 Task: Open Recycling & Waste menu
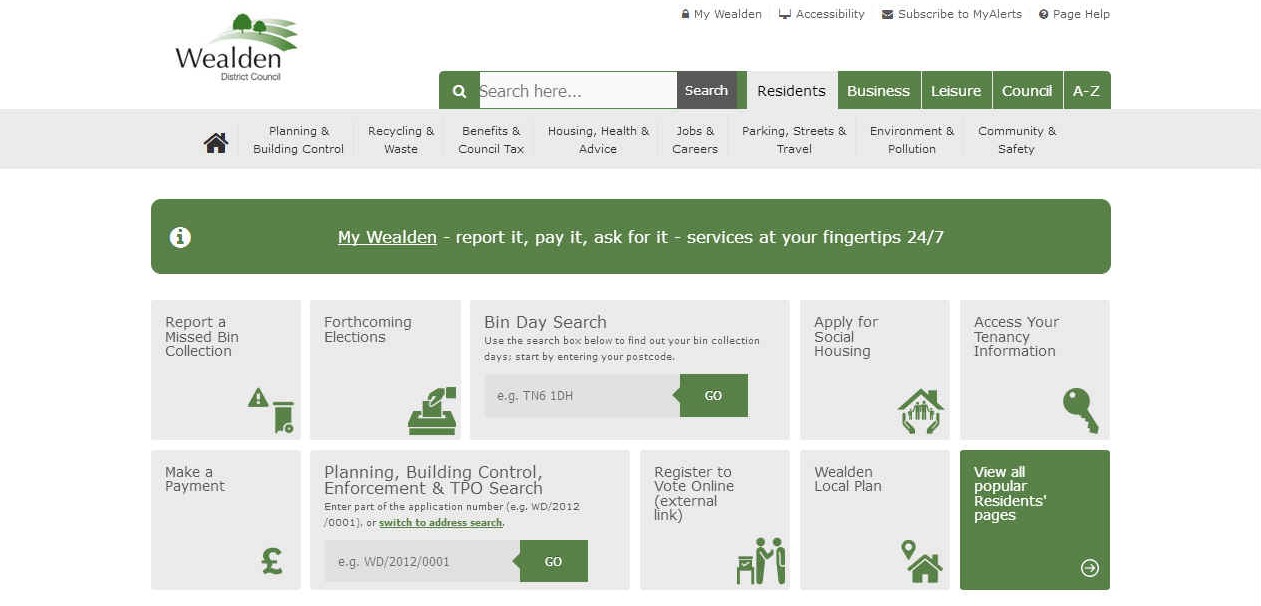pyautogui.click(x=401, y=140)
